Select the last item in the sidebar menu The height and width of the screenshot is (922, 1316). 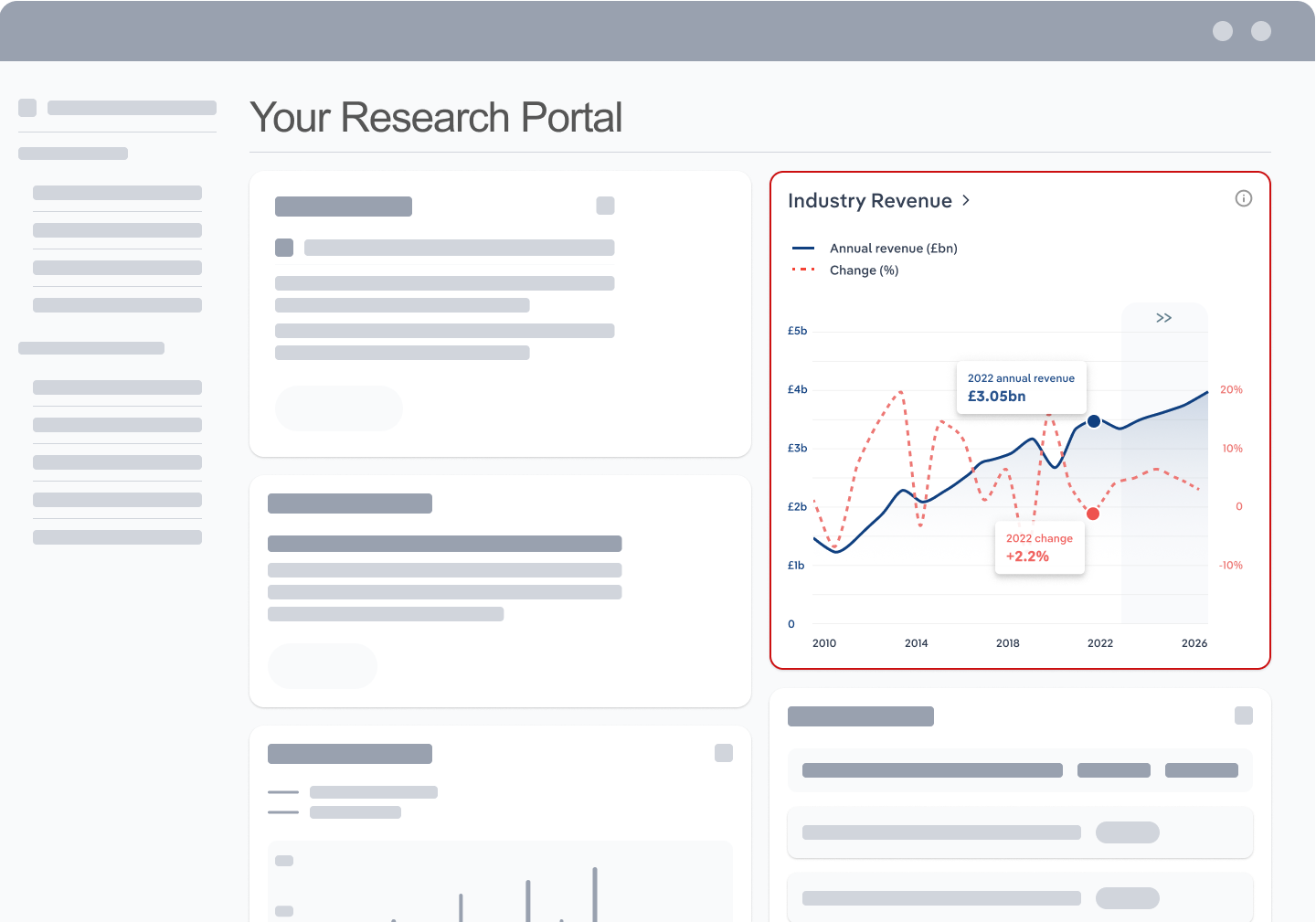pyautogui.click(x=117, y=537)
